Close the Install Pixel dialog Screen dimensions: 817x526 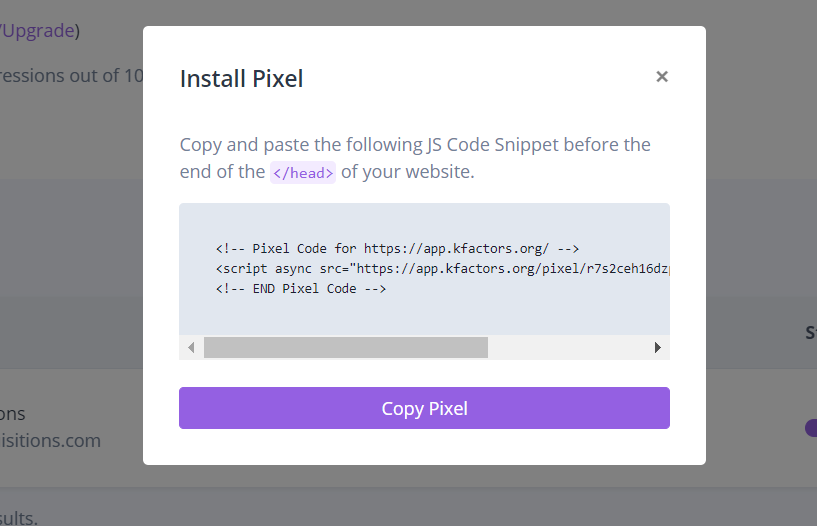(x=662, y=77)
